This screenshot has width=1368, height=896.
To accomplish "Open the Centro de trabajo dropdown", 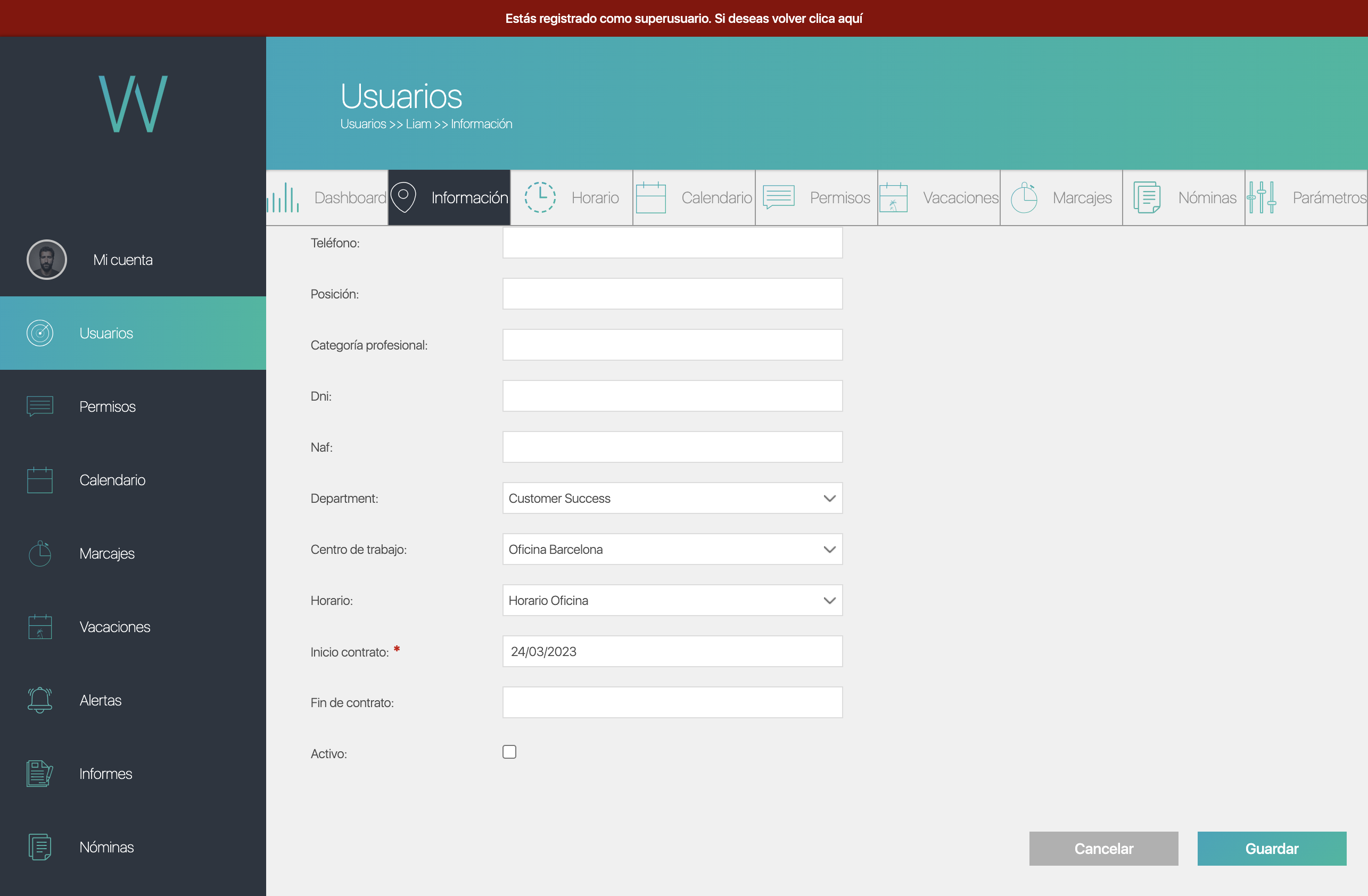I will [672, 549].
